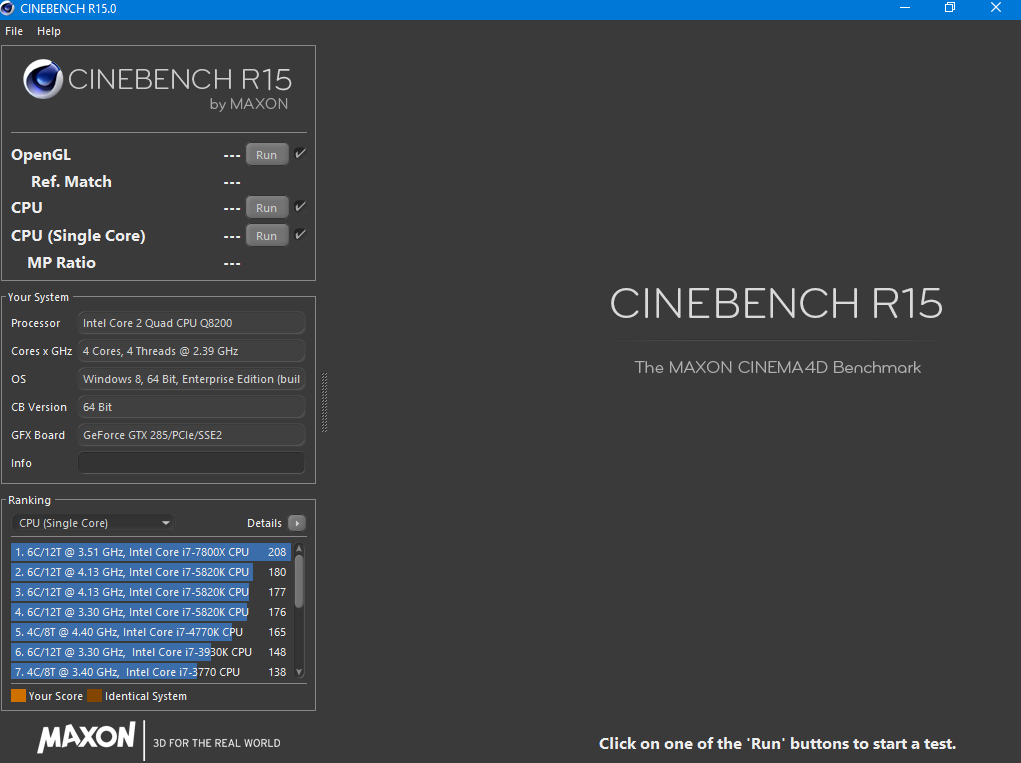
Task: Click the brown Identical System color swatch
Action: (94, 696)
